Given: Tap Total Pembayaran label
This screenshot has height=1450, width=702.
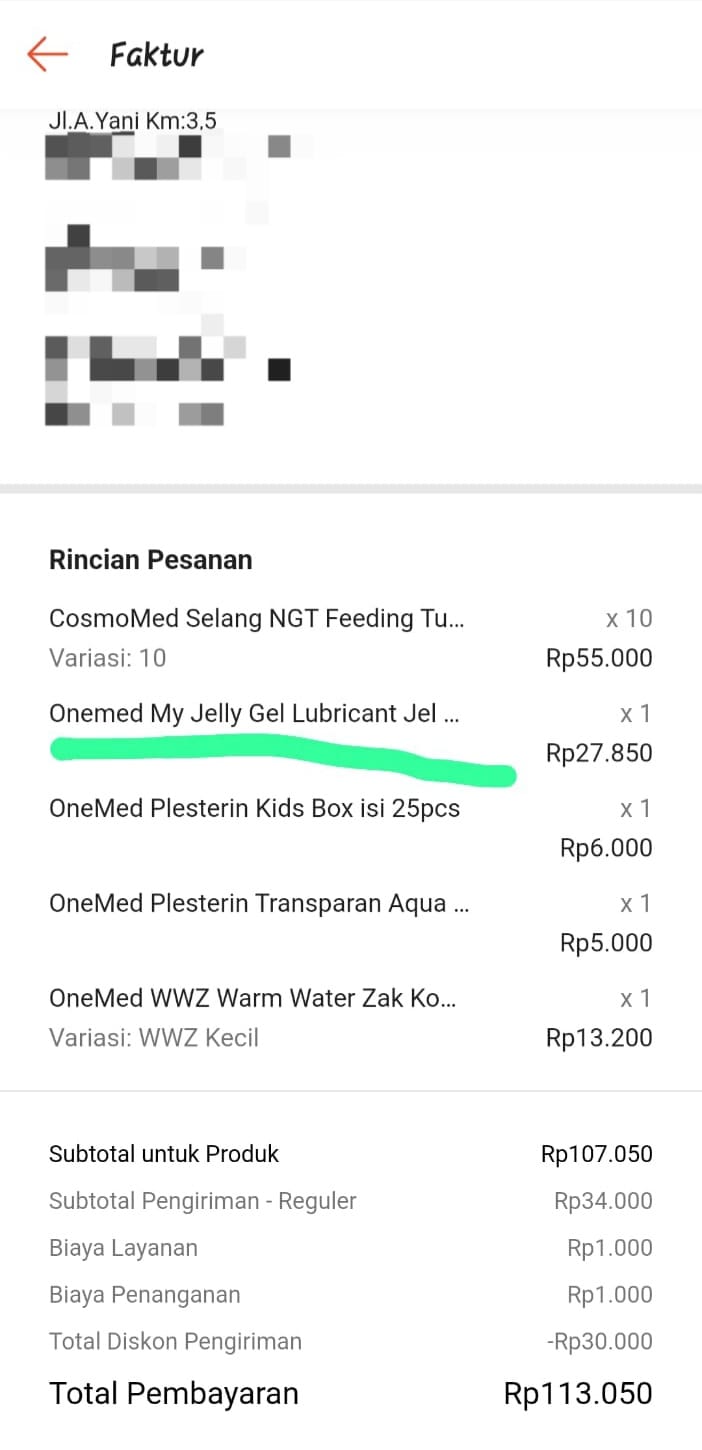Looking at the screenshot, I should pyautogui.click(x=174, y=1393).
